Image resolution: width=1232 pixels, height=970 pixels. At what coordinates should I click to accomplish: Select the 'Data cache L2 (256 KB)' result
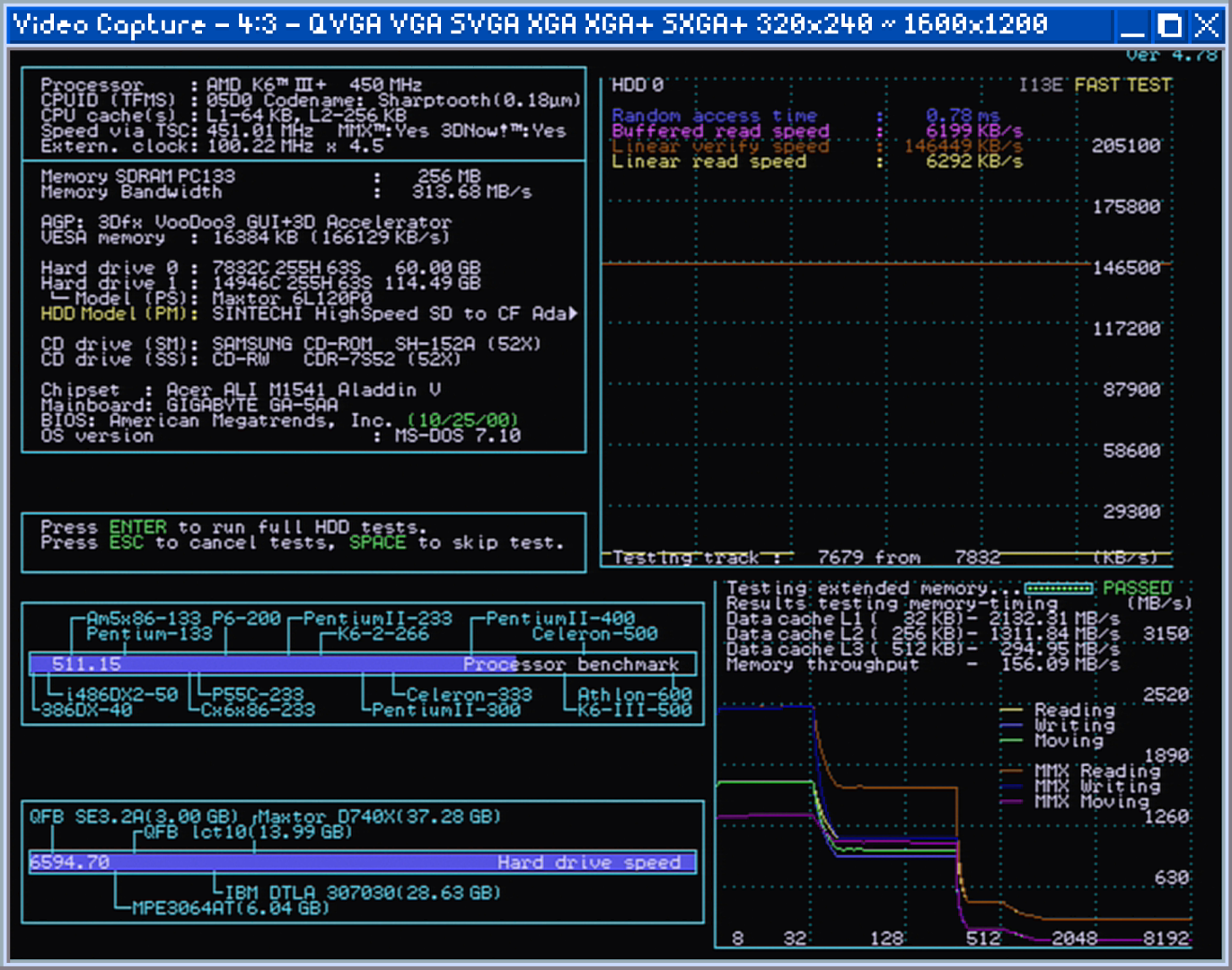[x=923, y=634]
